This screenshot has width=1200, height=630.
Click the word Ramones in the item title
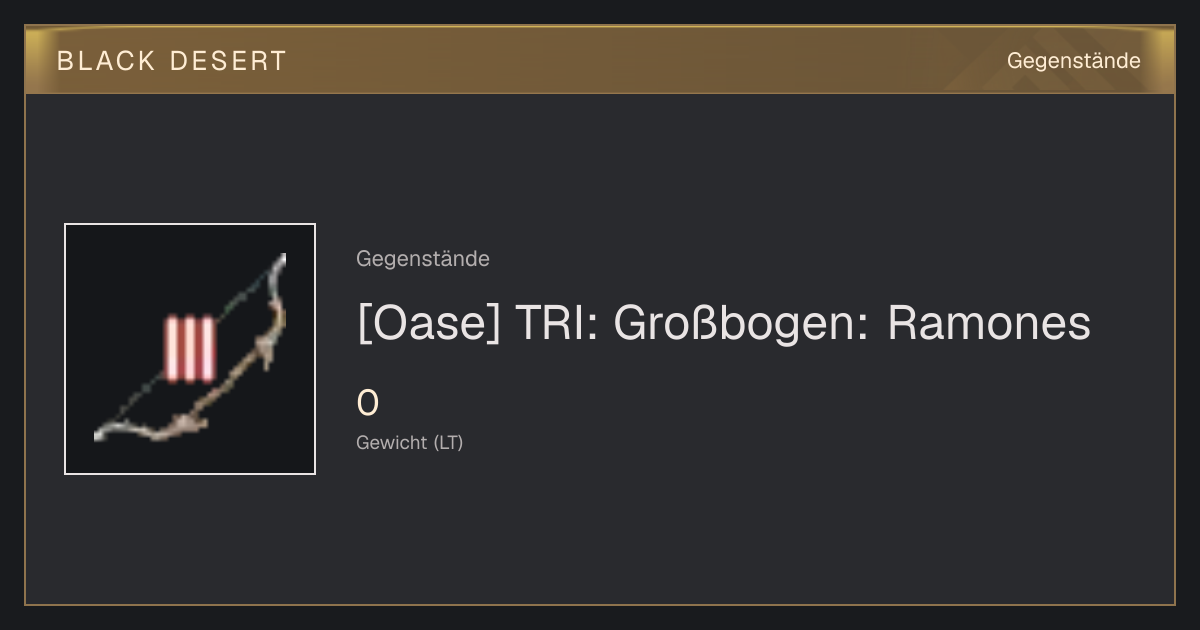click(x=989, y=323)
